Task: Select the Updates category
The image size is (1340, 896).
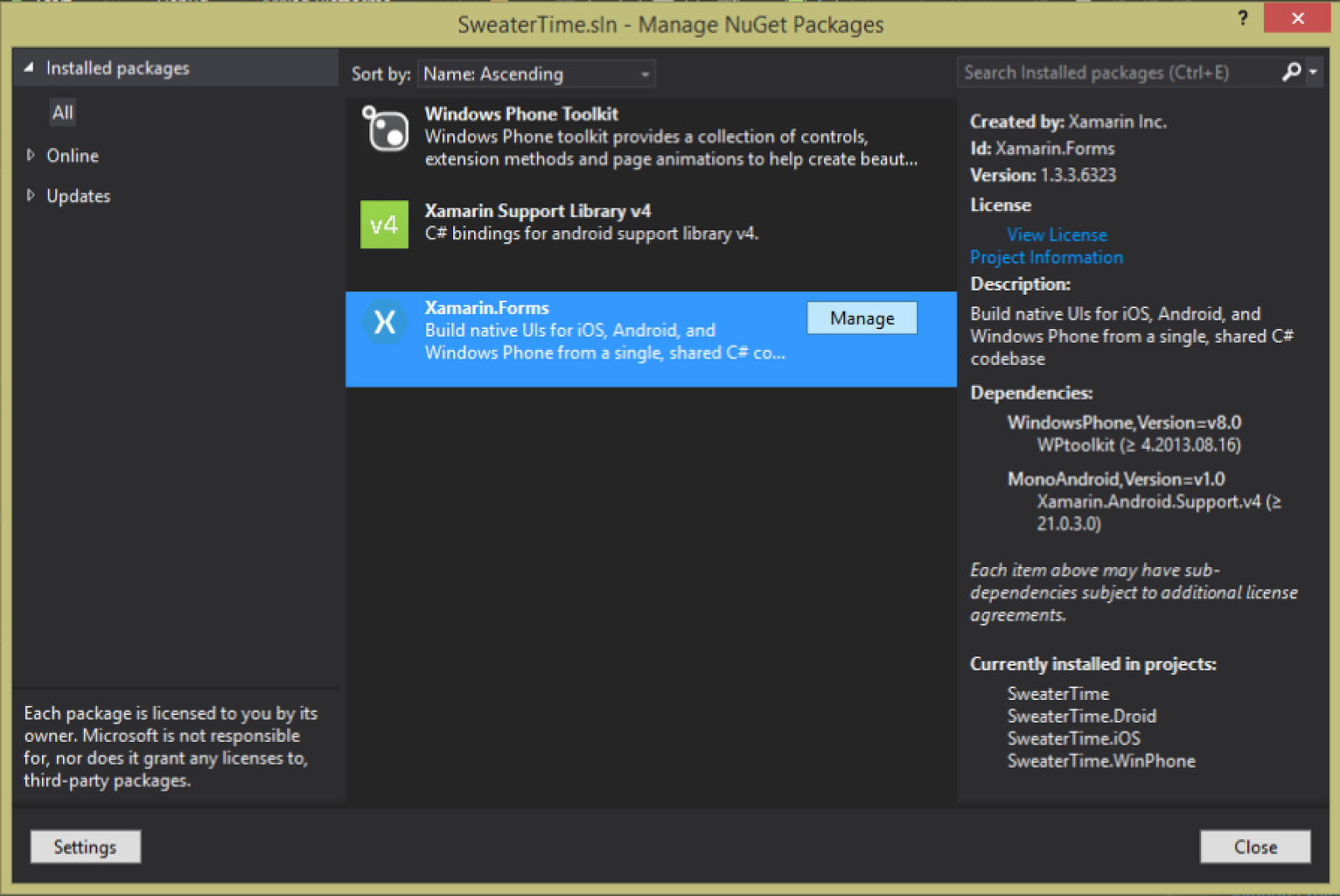Action: [79, 196]
